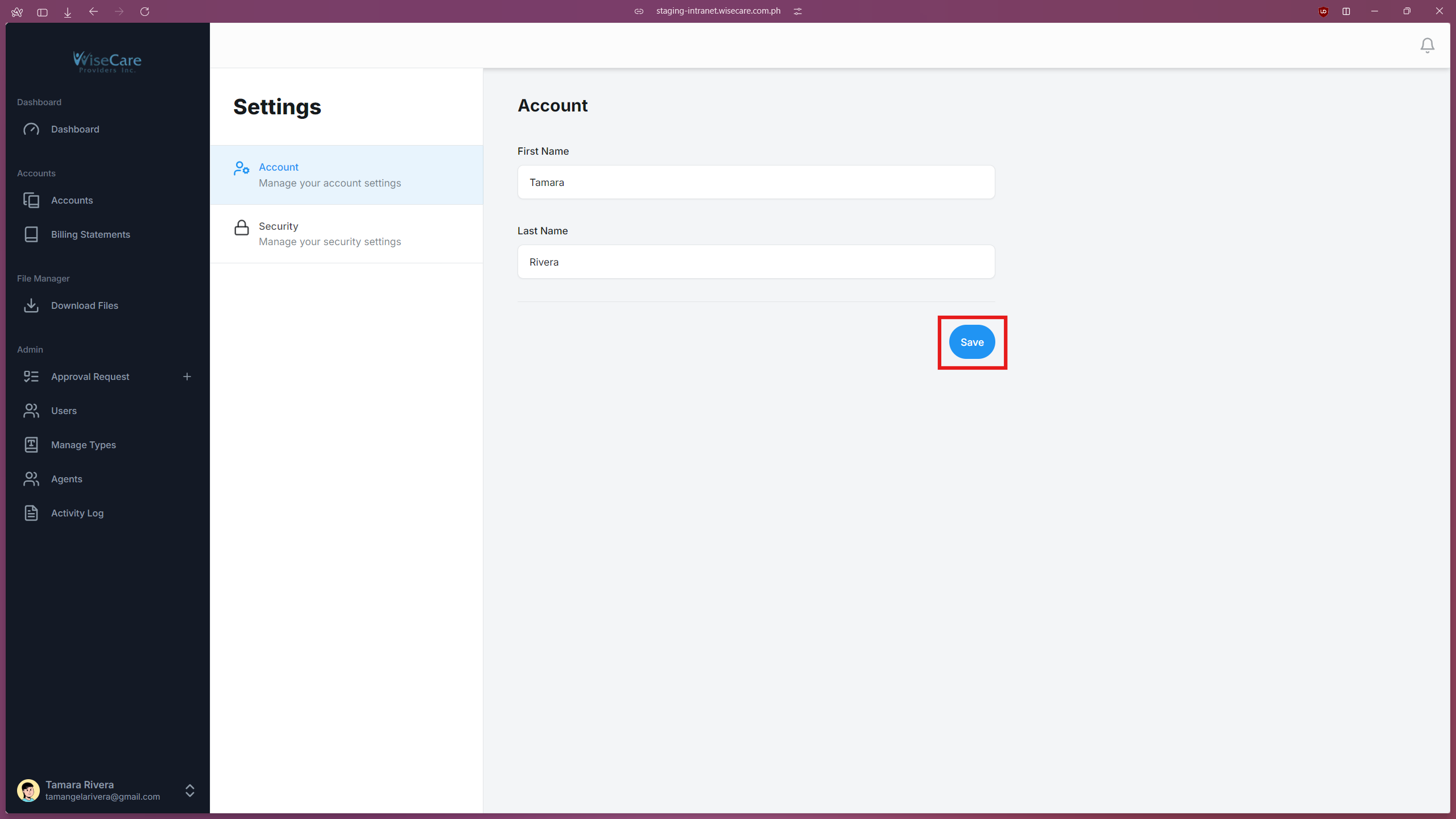Open the browser customize controls icon

(x=797, y=11)
